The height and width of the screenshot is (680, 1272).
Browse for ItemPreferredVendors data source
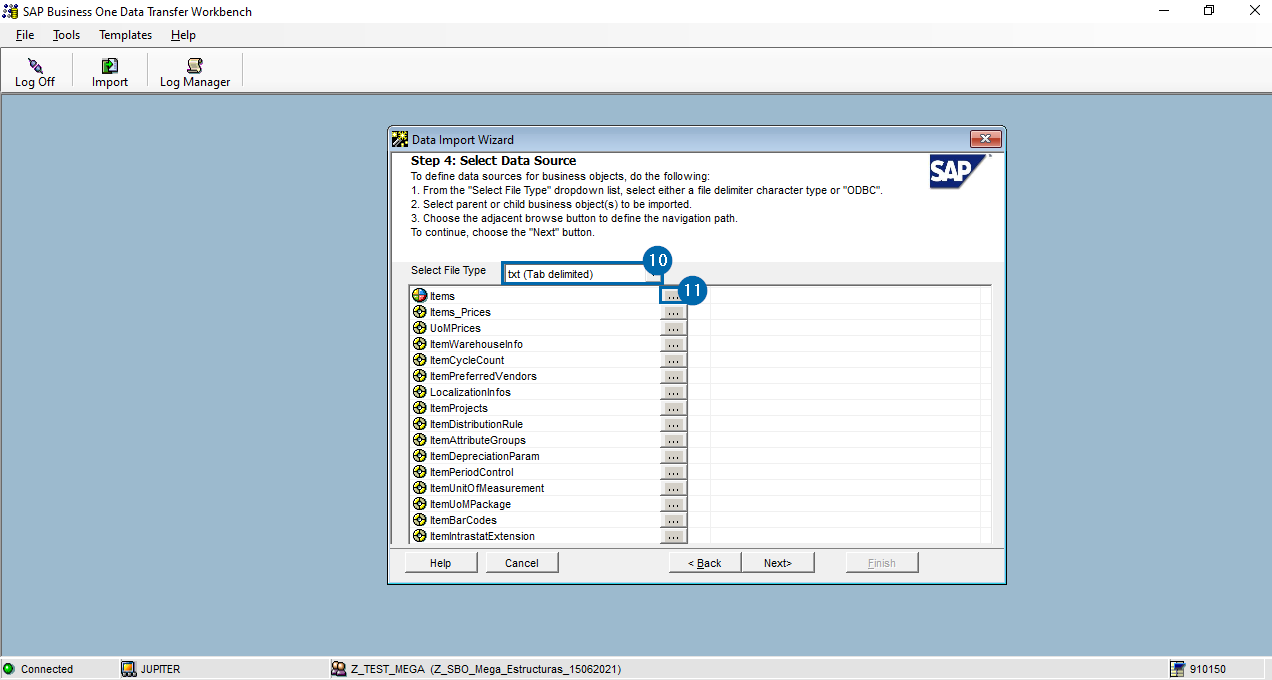(673, 376)
